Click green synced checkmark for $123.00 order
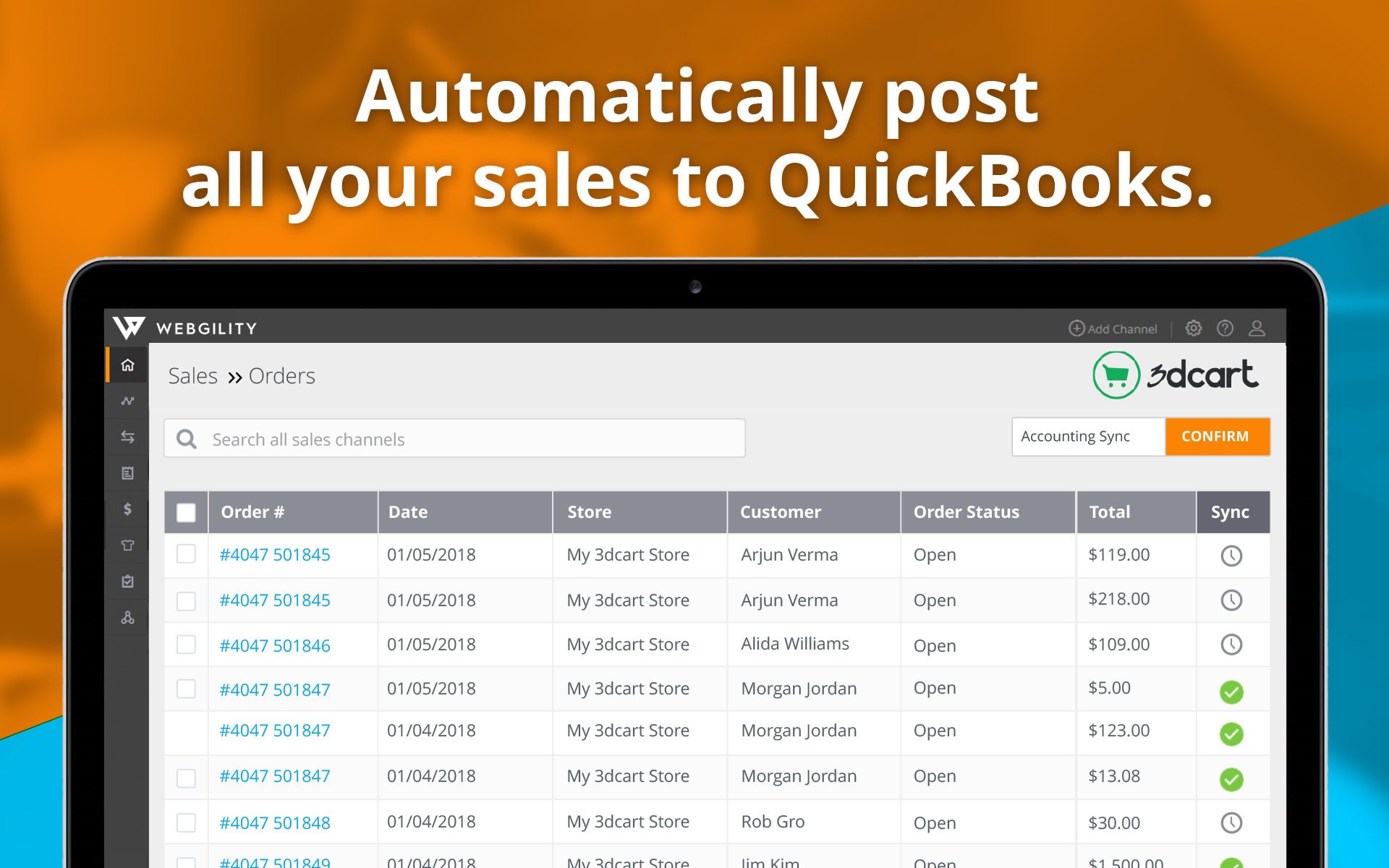This screenshot has width=1389, height=868. point(1231,734)
